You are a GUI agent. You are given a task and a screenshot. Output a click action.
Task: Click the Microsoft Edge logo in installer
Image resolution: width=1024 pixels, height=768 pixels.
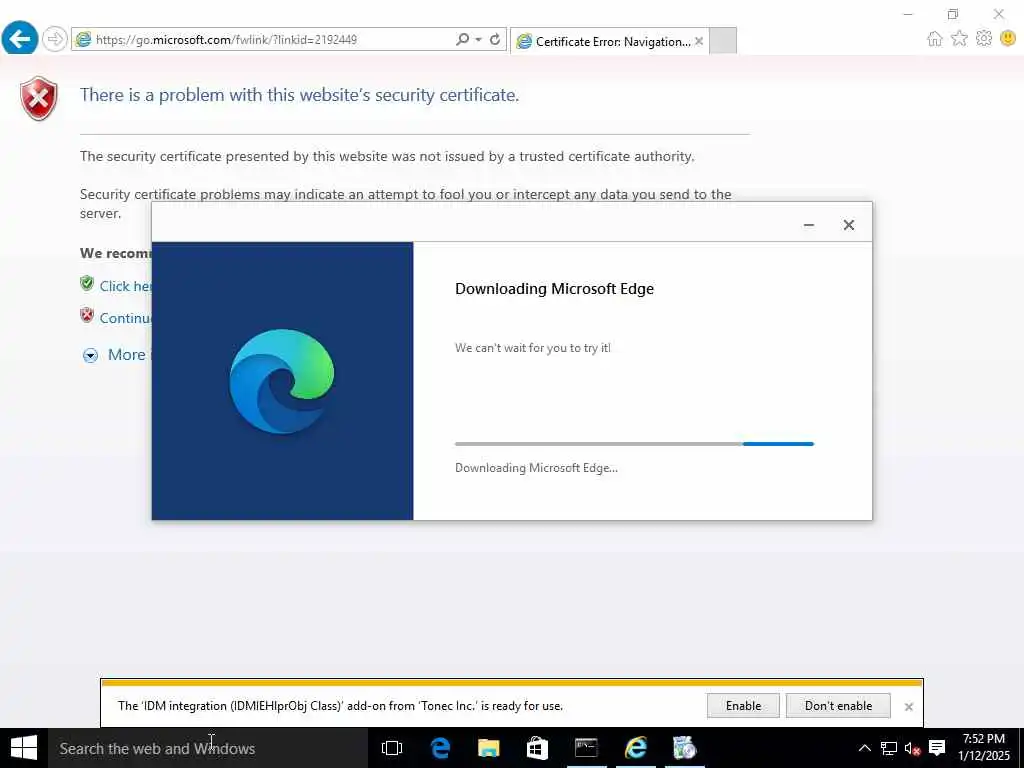tap(282, 381)
